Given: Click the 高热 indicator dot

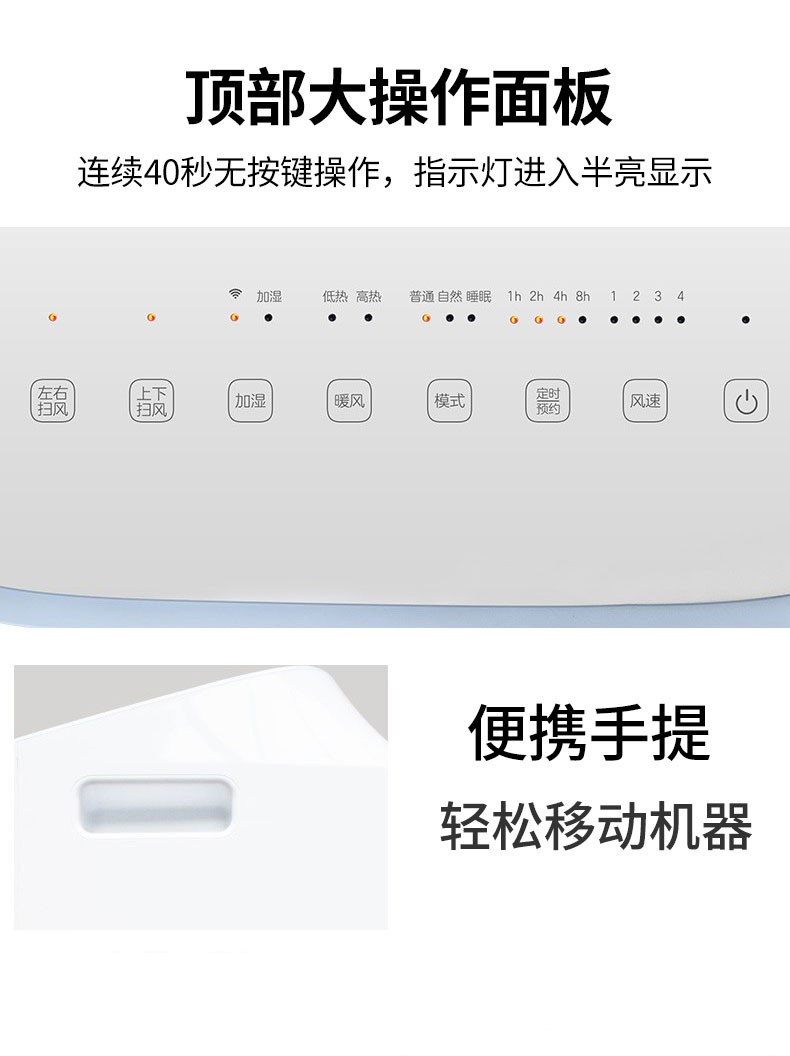Looking at the screenshot, I should pyautogui.click(x=368, y=317).
